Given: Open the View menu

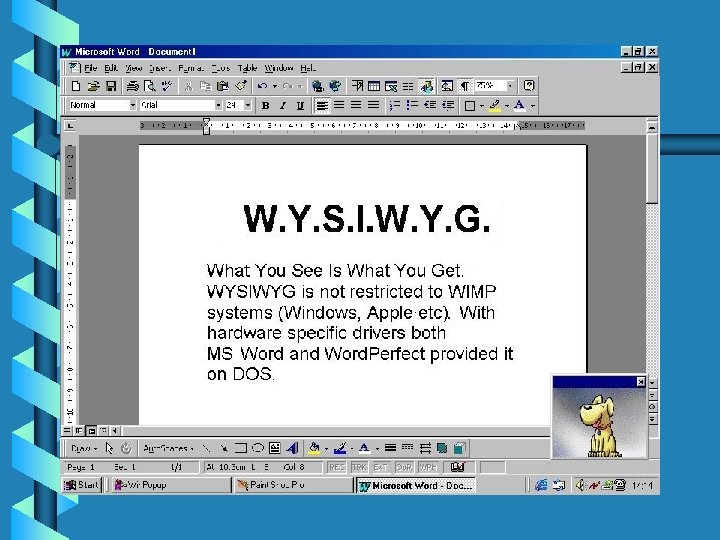Looking at the screenshot, I should 134,68.
